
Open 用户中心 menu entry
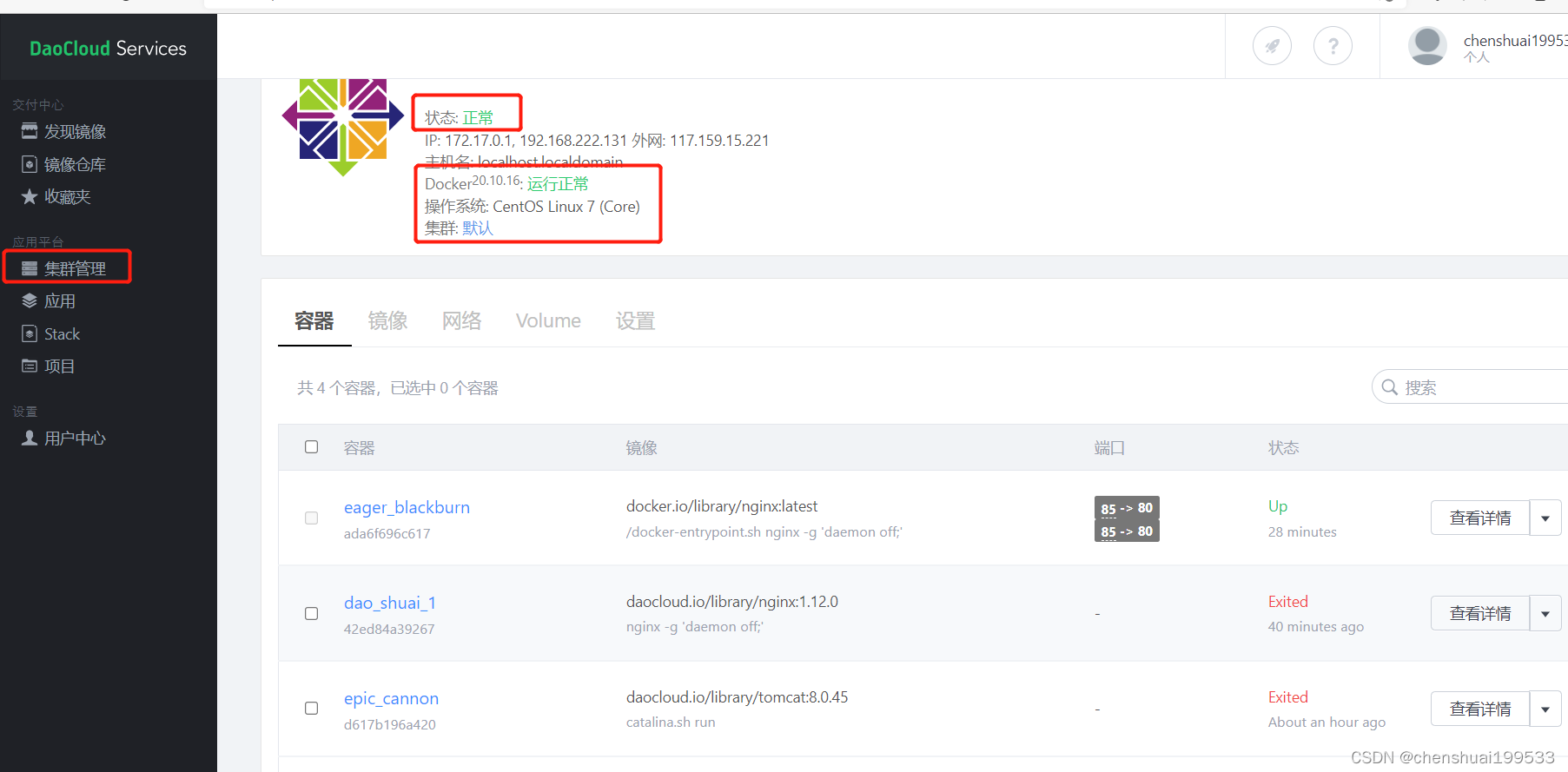point(76,439)
